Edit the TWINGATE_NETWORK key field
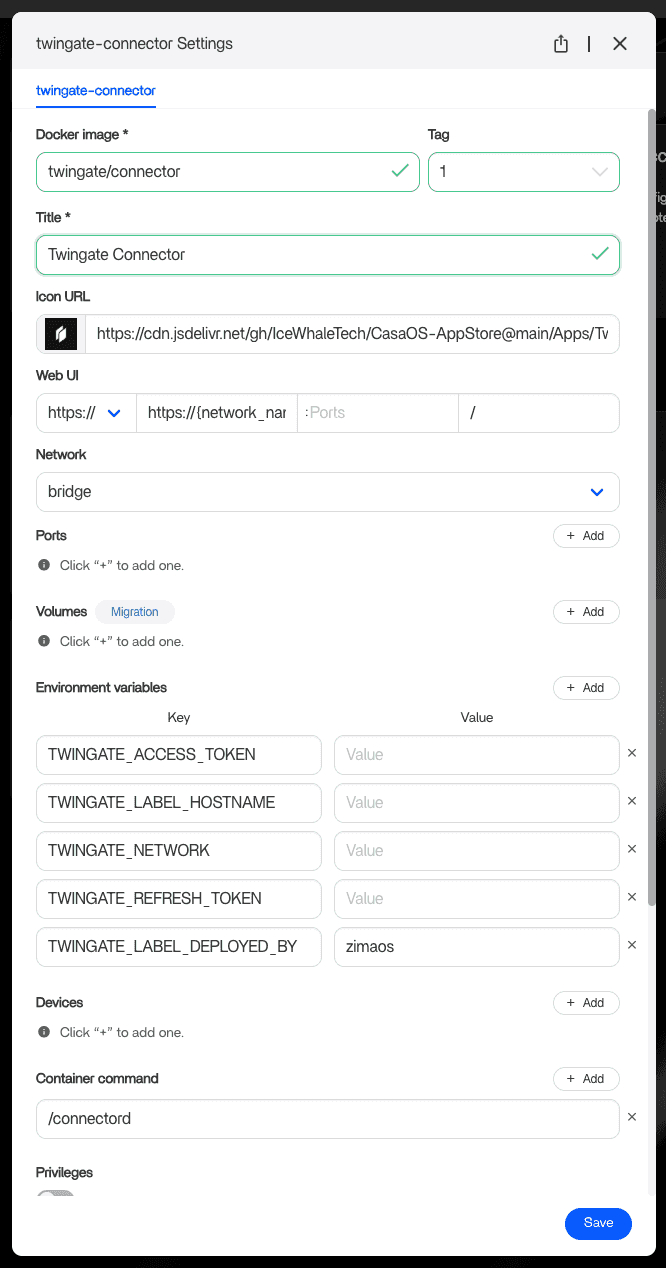Screen dimensions: 666x1268 coord(179,851)
